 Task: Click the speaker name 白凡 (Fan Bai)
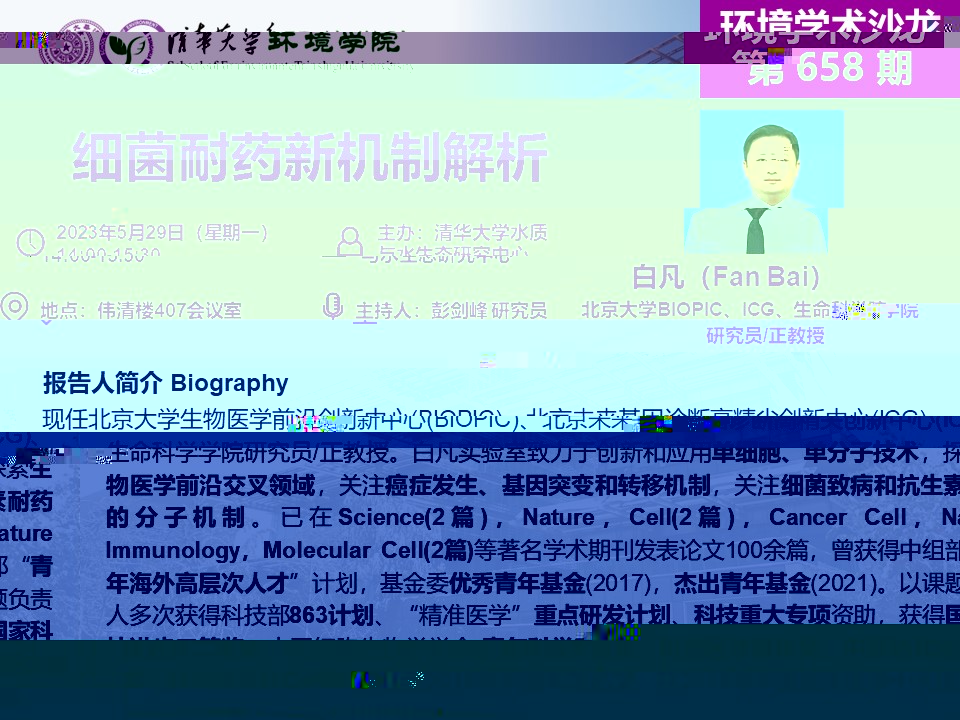726,277
